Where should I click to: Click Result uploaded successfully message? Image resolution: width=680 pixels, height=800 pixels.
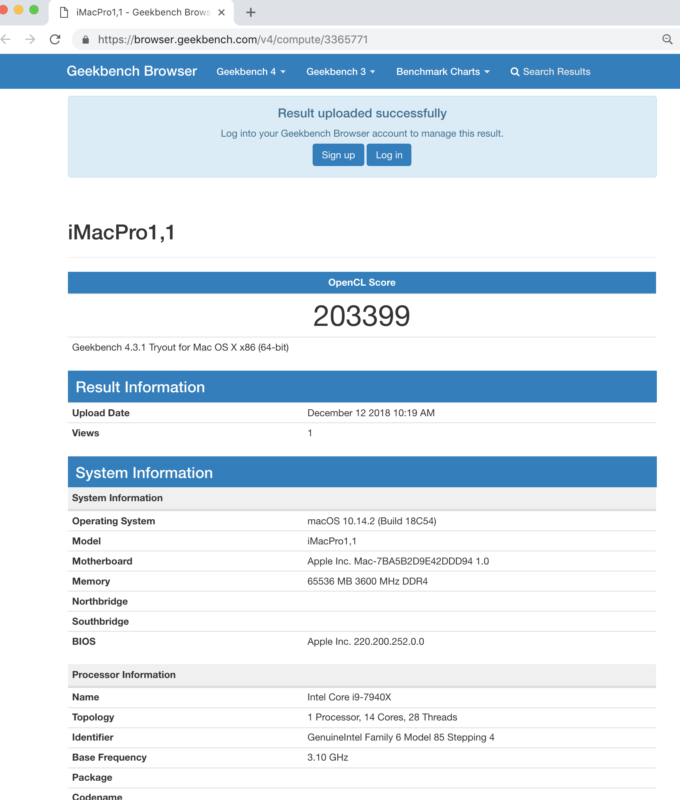tap(362, 113)
